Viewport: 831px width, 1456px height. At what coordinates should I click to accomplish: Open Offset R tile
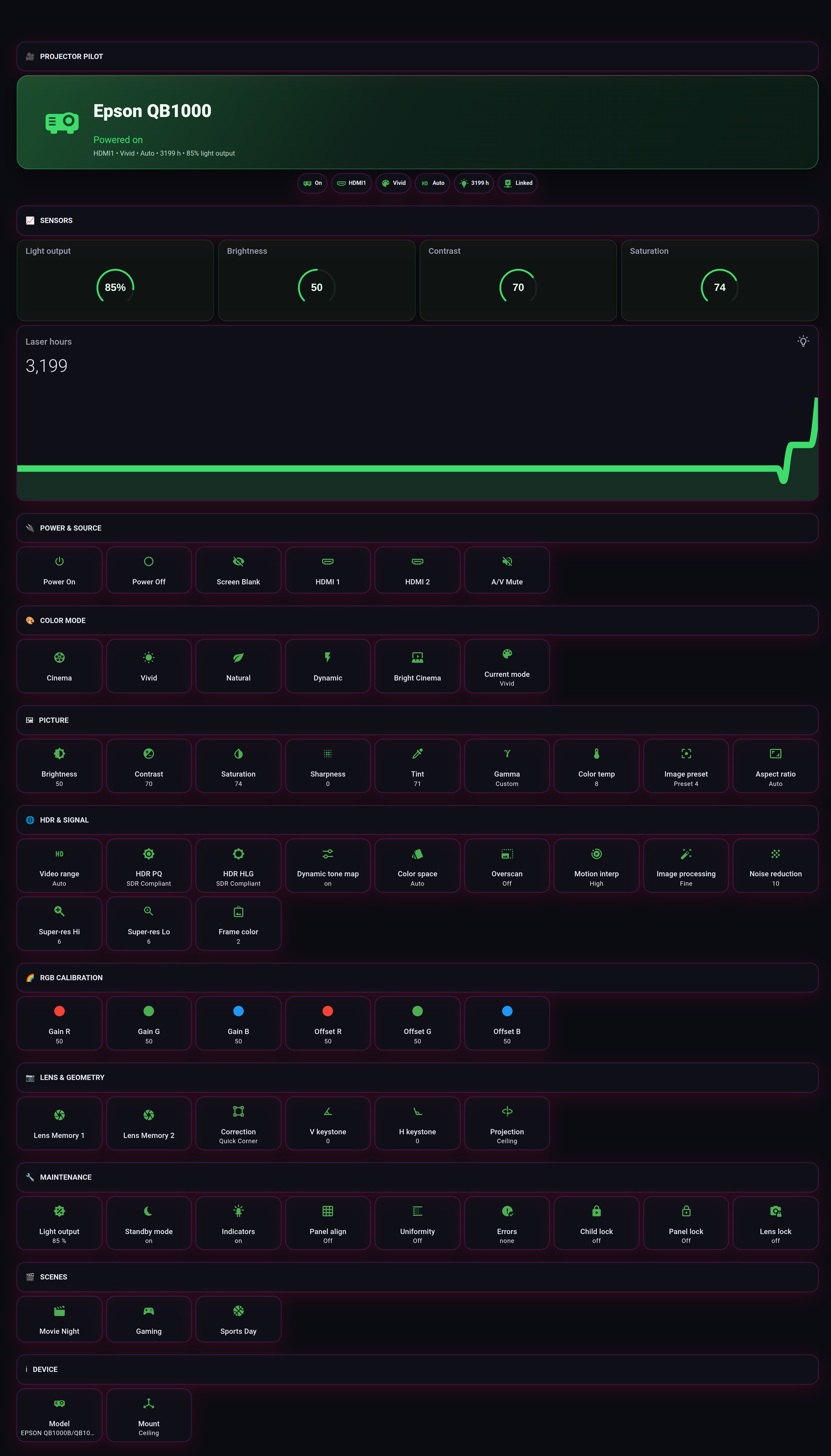[x=328, y=1023]
